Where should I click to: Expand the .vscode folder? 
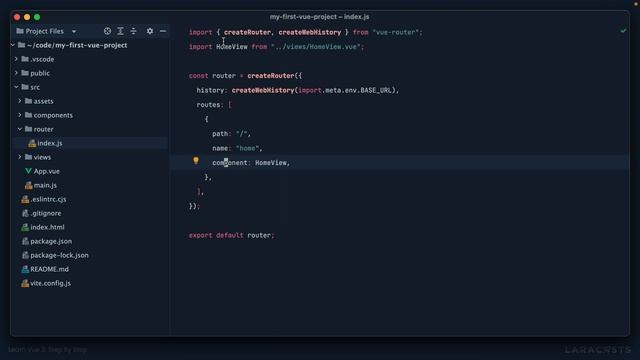click(16, 59)
